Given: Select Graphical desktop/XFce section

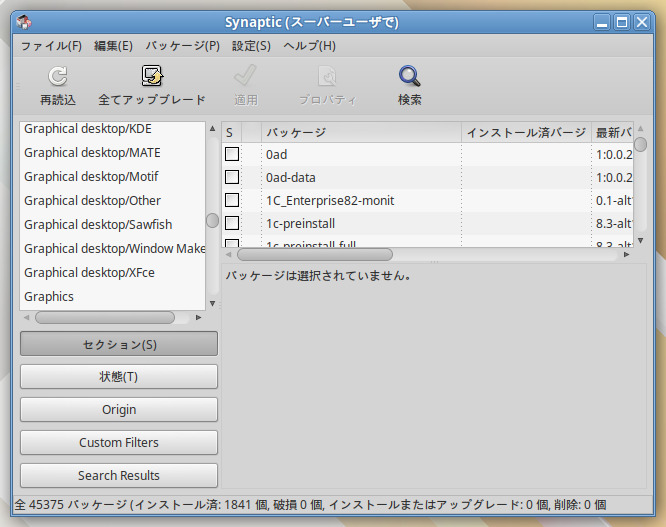Looking at the screenshot, I should click(113, 272).
